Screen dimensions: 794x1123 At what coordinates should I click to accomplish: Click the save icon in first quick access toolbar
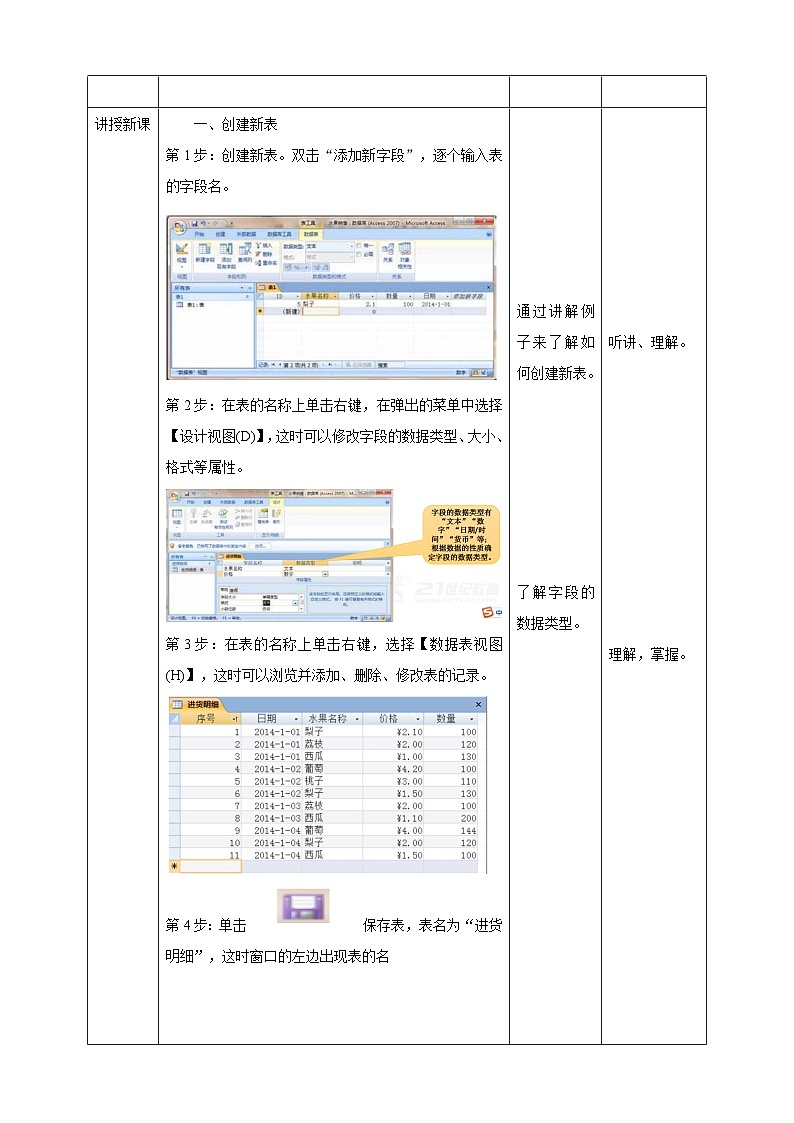tap(194, 223)
